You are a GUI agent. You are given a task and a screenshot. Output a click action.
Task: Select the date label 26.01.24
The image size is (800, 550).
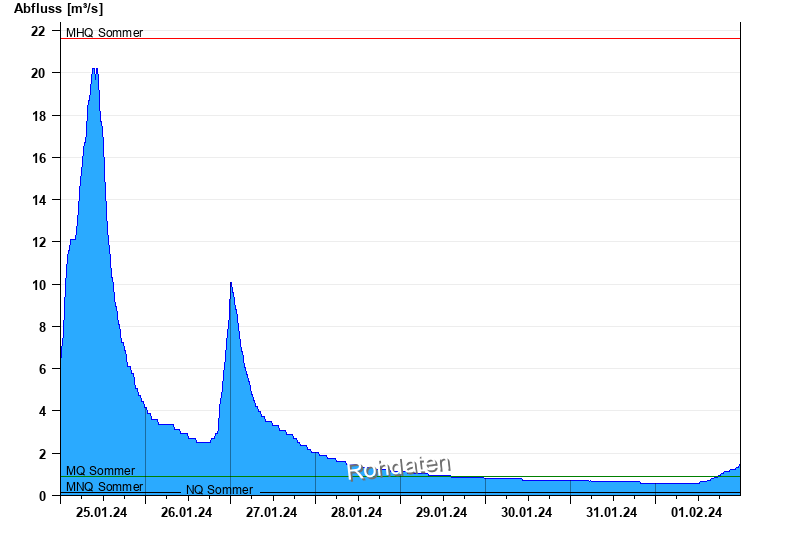pos(186,512)
